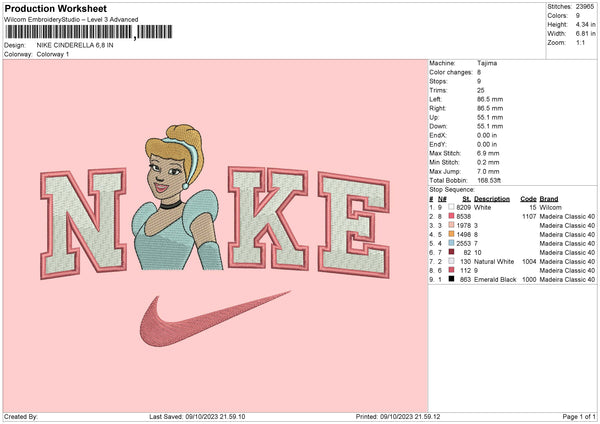The image size is (600, 424).
Task: Select the 'Colorway 1' value
Action: [53, 54]
